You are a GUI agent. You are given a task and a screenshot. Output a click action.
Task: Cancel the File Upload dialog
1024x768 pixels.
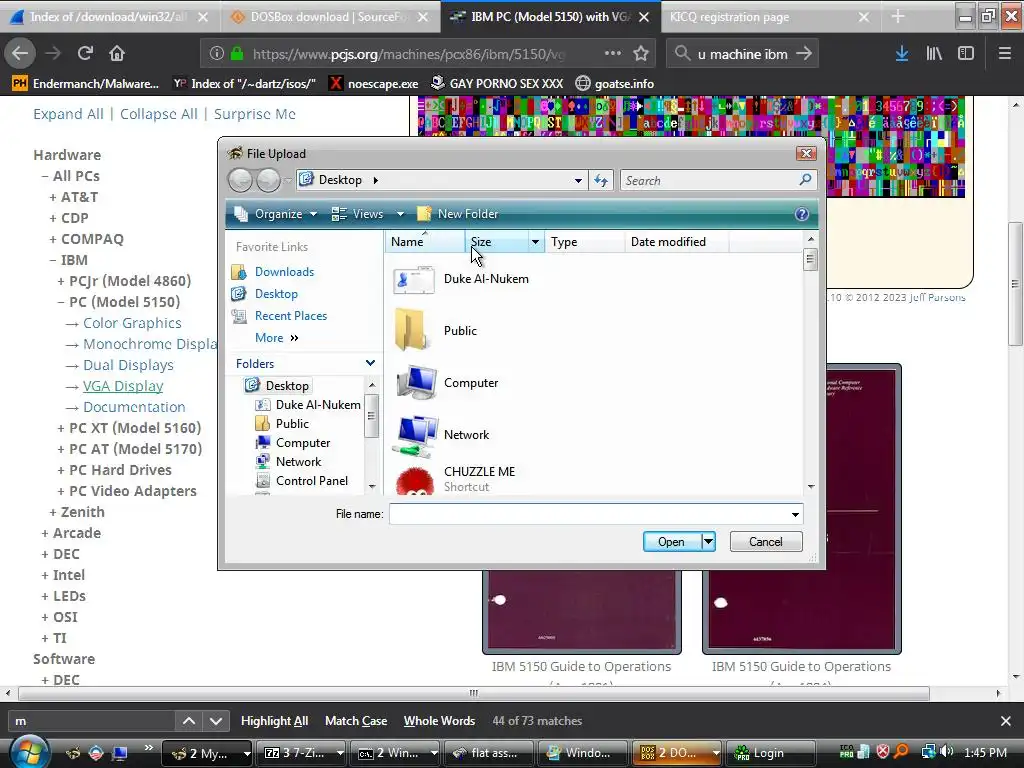pyautogui.click(x=765, y=541)
